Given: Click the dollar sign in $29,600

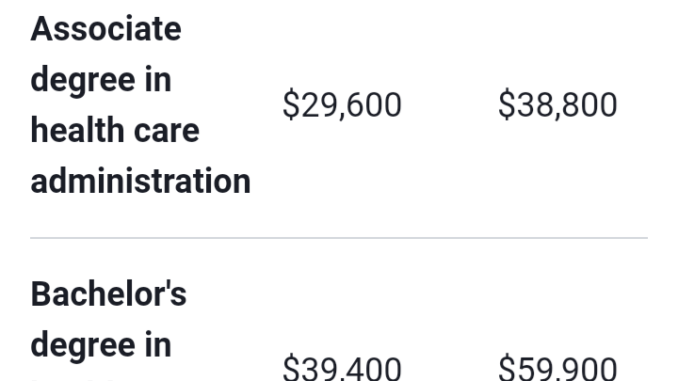Looking at the screenshot, I should (x=291, y=104).
